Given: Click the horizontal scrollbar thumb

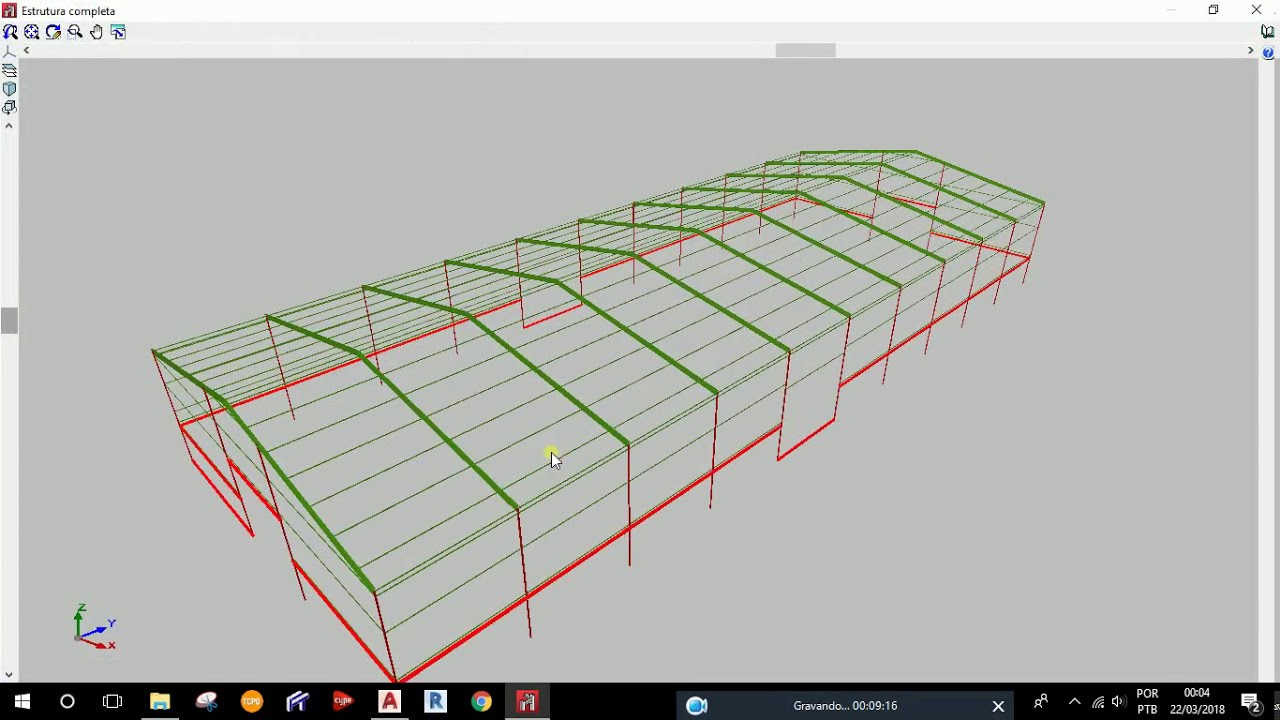Looking at the screenshot, I should click(x=806, y=50).
